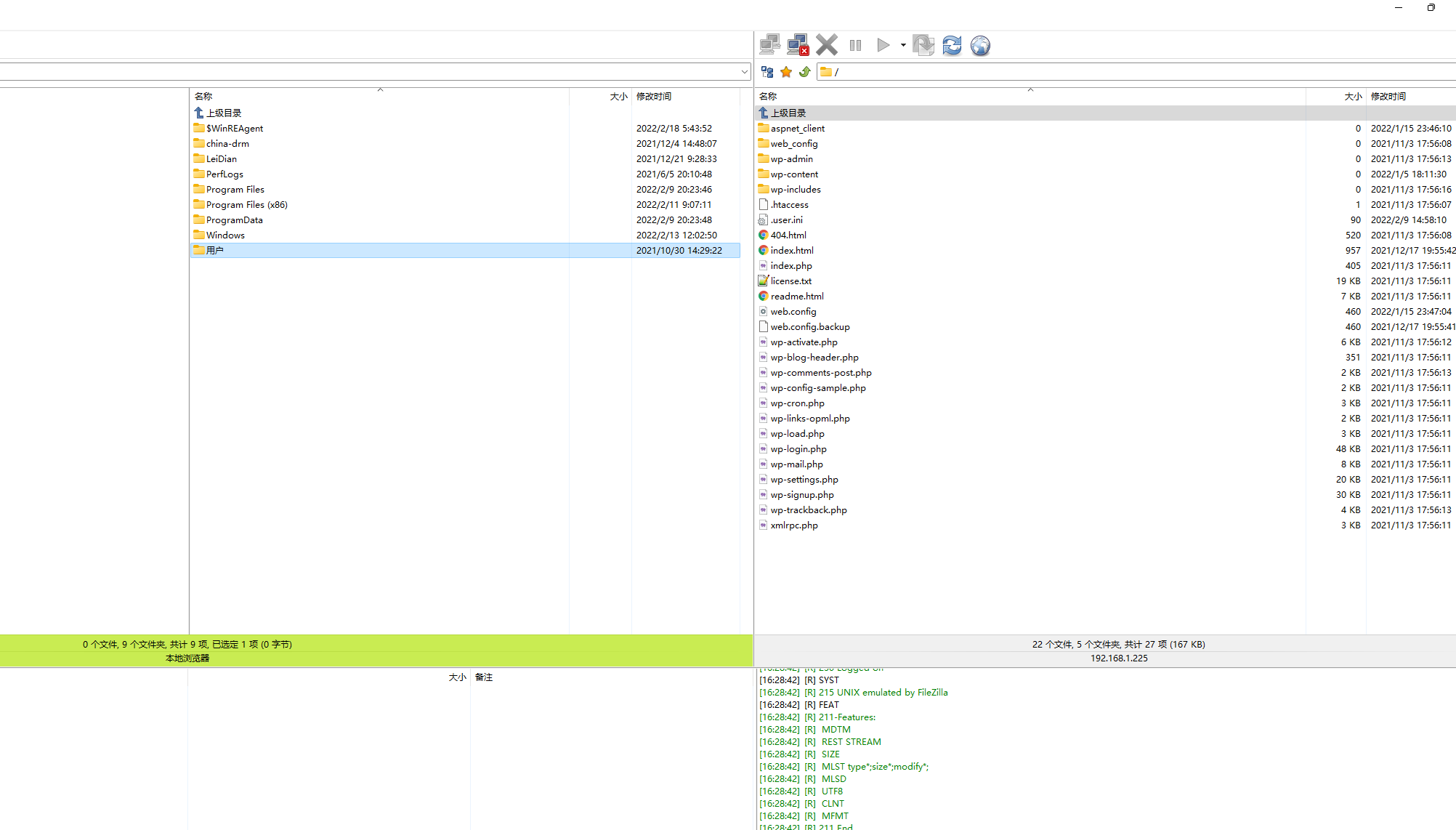Select remote 上级目录 parent entry
The image size is (1456, 830).
(1105, 113)
